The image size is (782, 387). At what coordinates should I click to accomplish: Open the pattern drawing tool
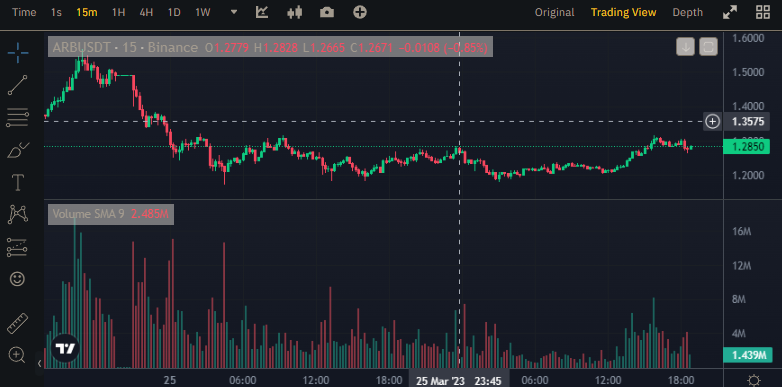(x=18, y=214)
